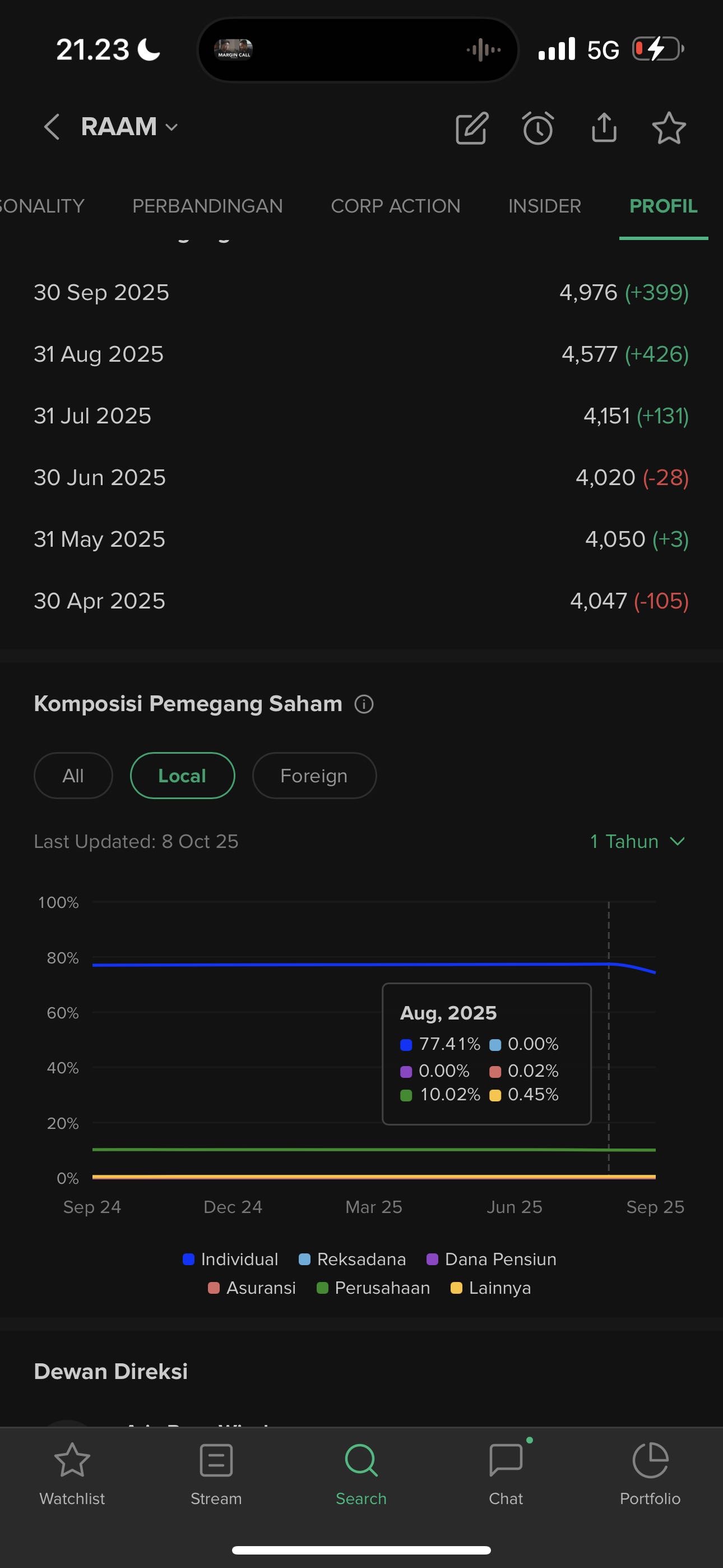Viewport: 723px width, 1568px height.
Task: Tap the back arrow icon
Action: 52,127
